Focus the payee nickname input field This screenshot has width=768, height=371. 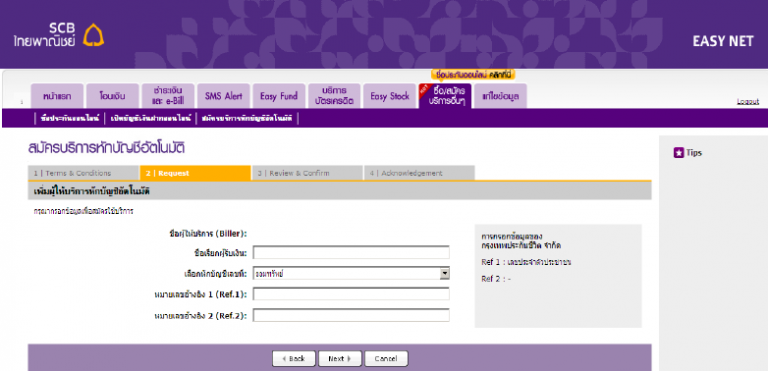click(351, 252)
